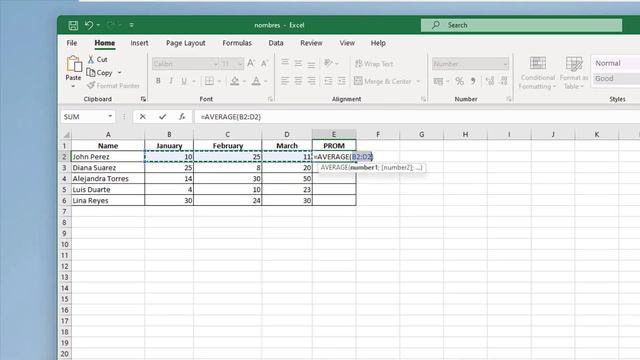Open the Help tab
Viewport: 640px width, 360px height.
pyautogui.click(x=378, y=43)
